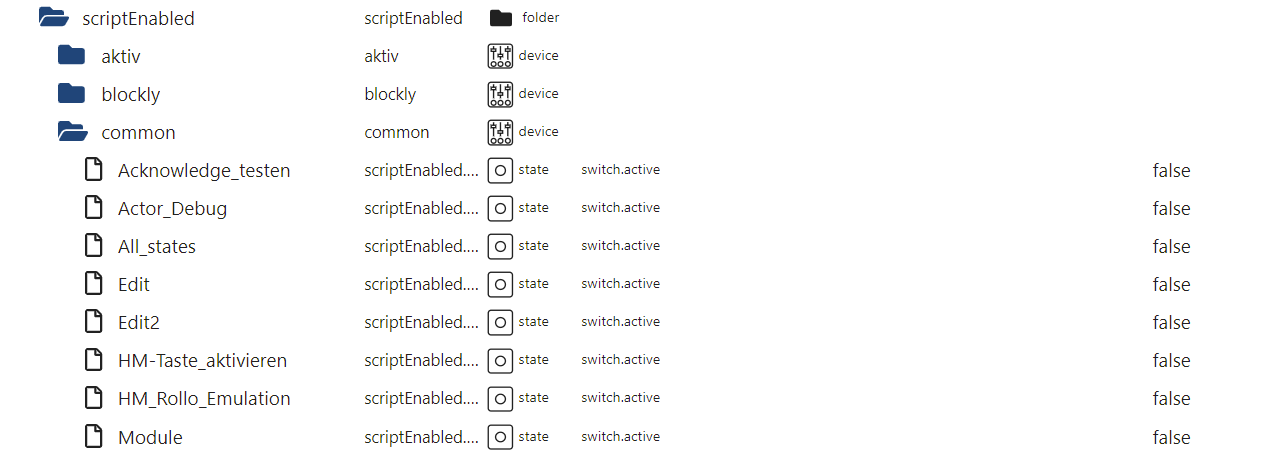This screenshot has height=455, width=1265.
Task: Click the device icon in the aktiv row
Action: (500, 56)
